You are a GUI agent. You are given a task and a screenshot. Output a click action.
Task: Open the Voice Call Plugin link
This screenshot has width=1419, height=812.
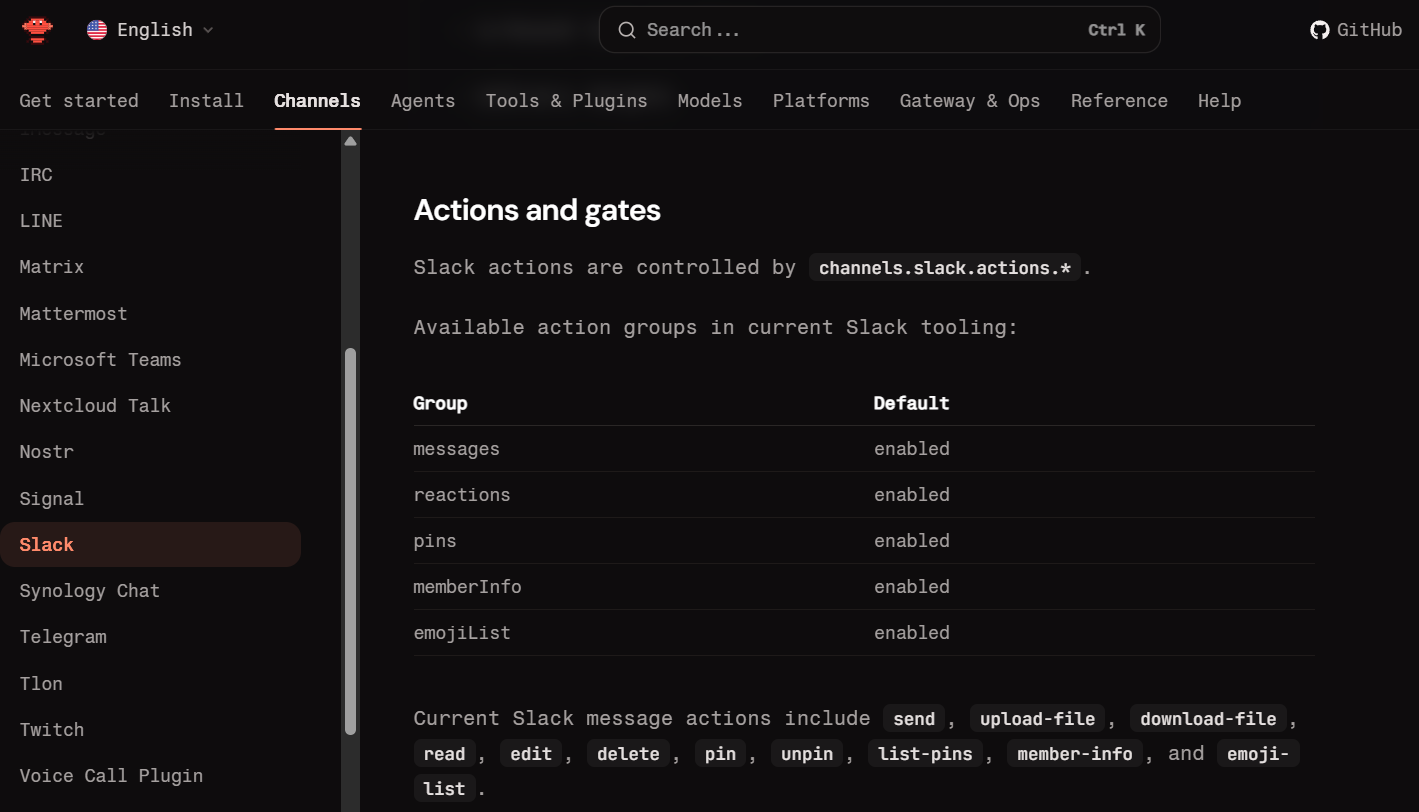click(x=111, y=776)
